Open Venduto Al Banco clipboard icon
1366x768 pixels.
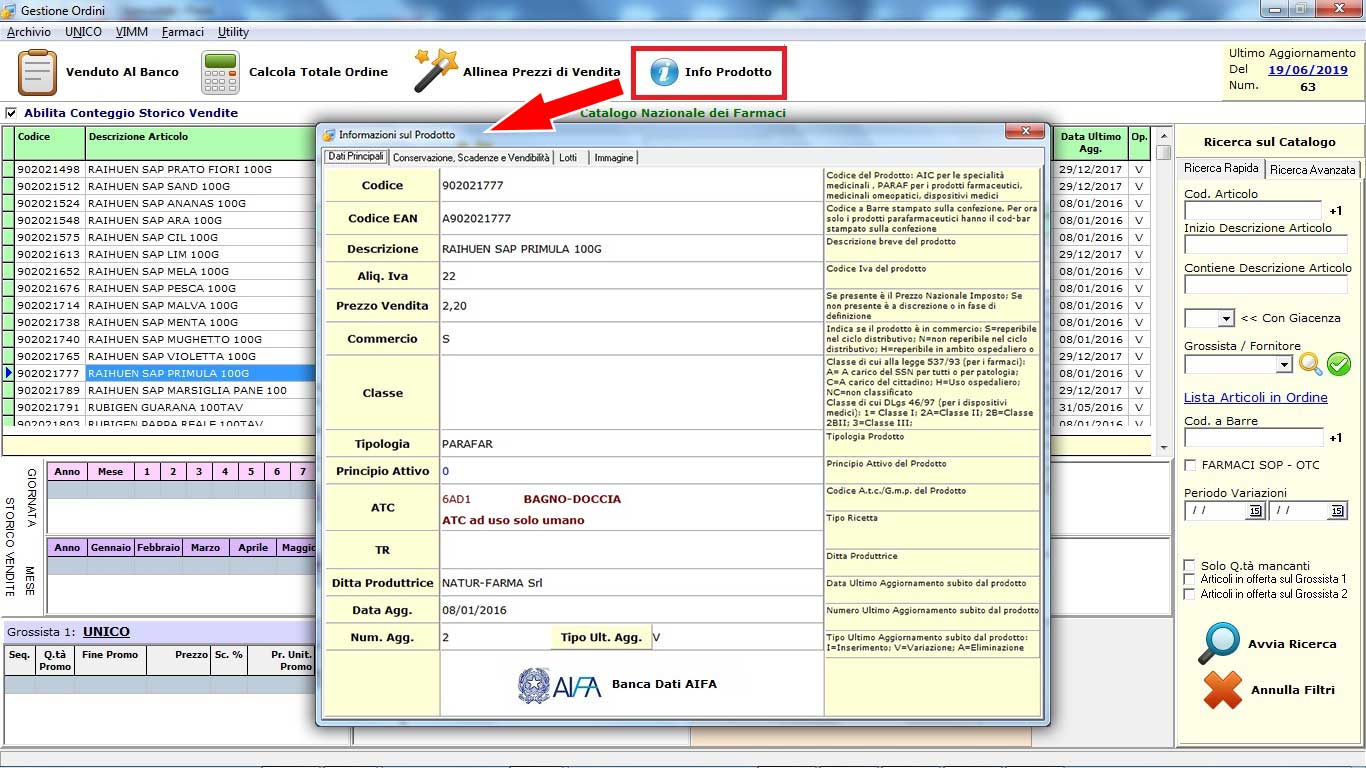[38, 72]
